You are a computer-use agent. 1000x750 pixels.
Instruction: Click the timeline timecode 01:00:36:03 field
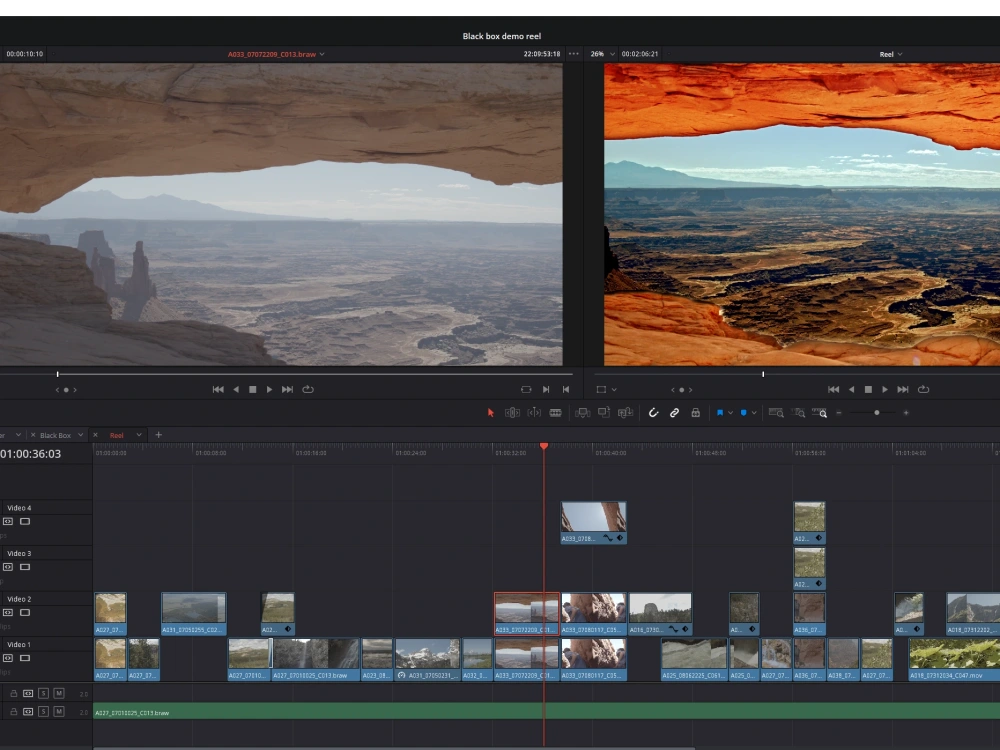(31, 454)
